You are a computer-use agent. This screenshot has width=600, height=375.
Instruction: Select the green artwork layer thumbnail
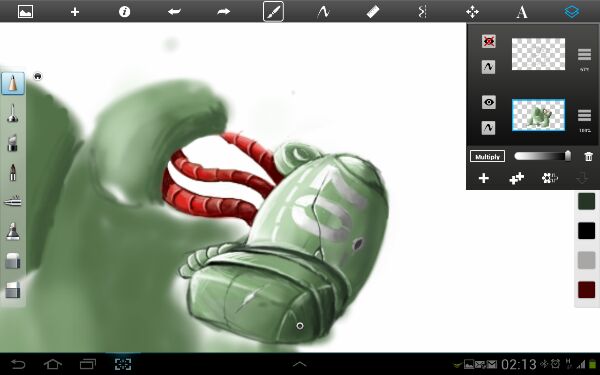point(538,115)
